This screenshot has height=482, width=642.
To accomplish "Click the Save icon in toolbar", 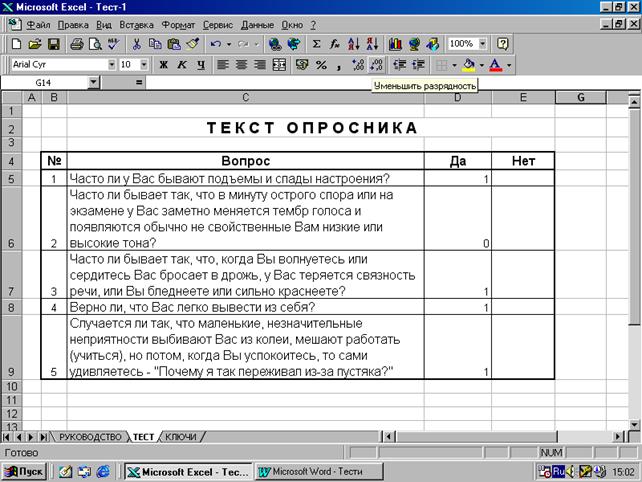I will (x=53, y=44).
